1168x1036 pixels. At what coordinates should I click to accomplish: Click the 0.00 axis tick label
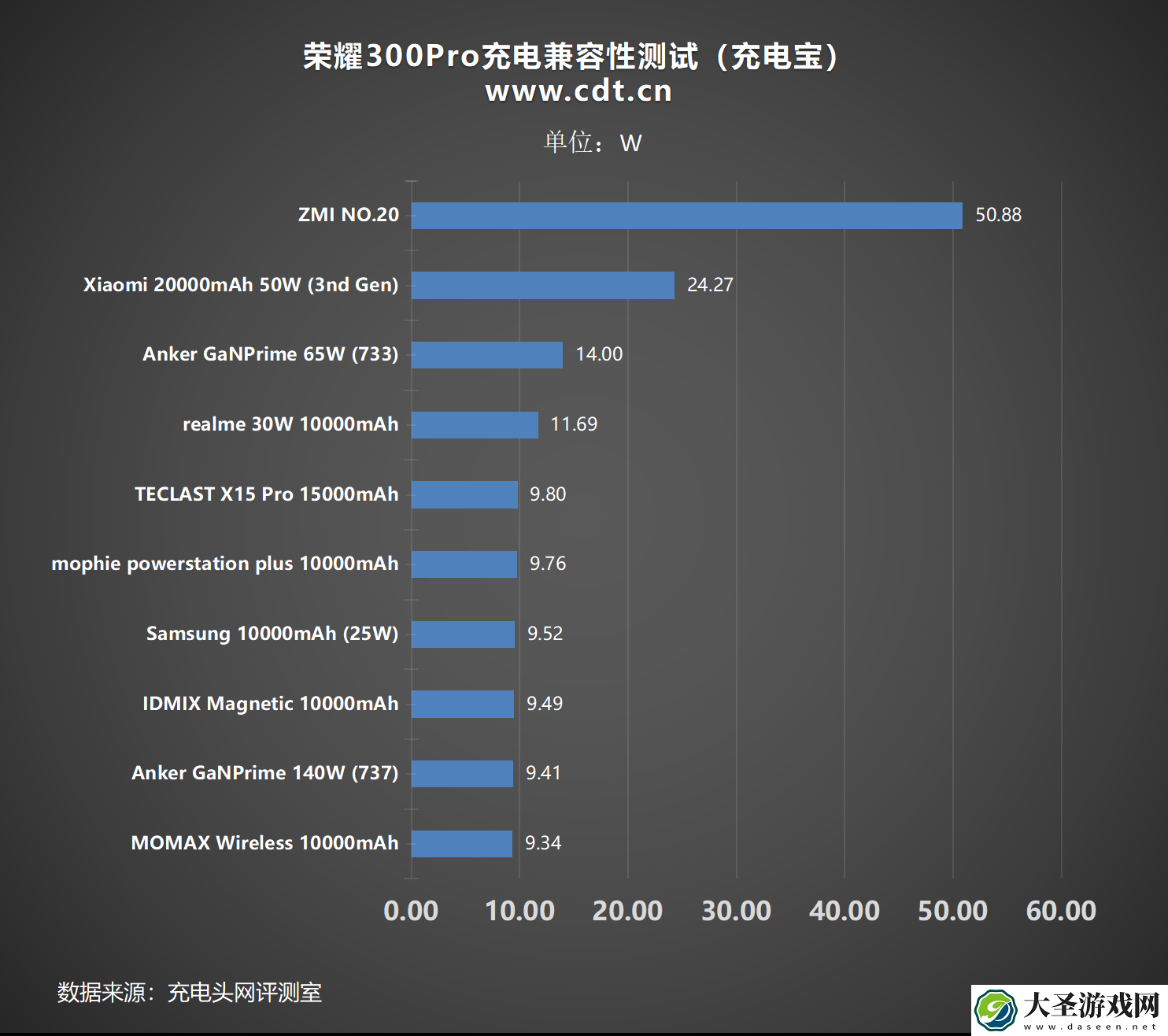tap(412, 911)
